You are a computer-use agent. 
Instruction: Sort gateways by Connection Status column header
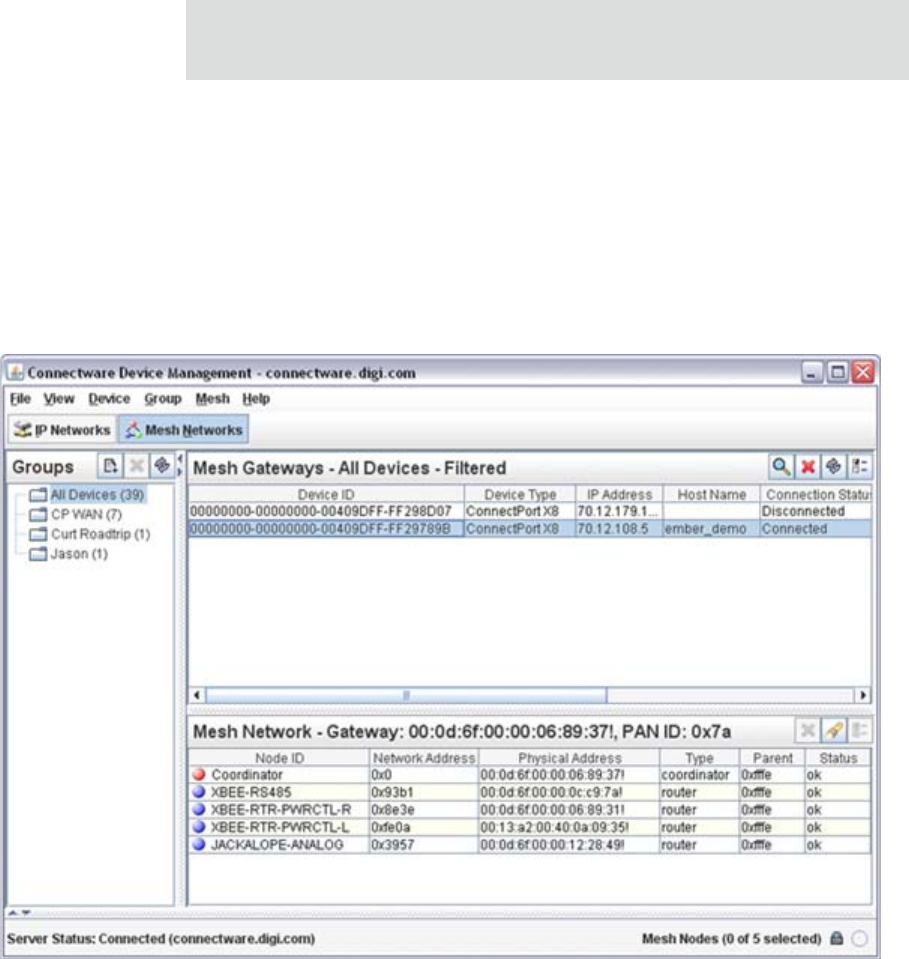(816, 494)
